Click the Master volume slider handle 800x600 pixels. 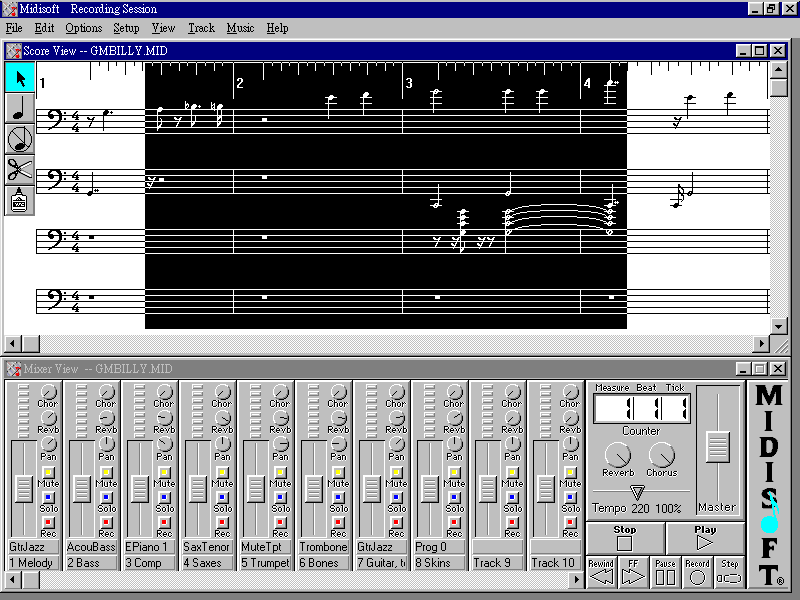pyautogui.click(x=717, y=445)
